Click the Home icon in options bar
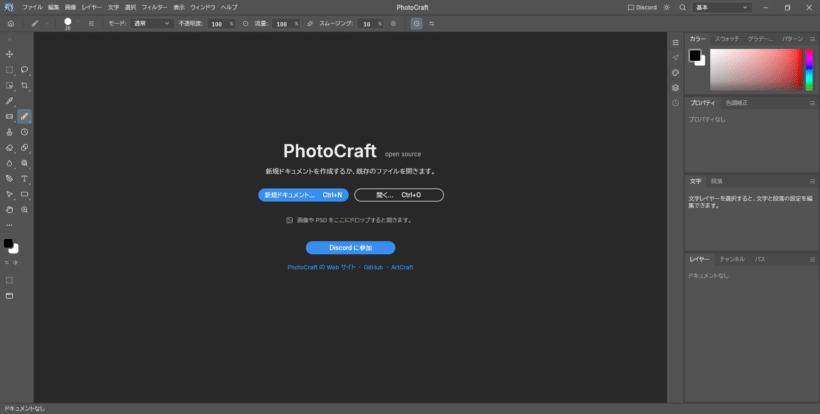The width and height of the screenshot is (820, 414). click(x=11, y=24)
